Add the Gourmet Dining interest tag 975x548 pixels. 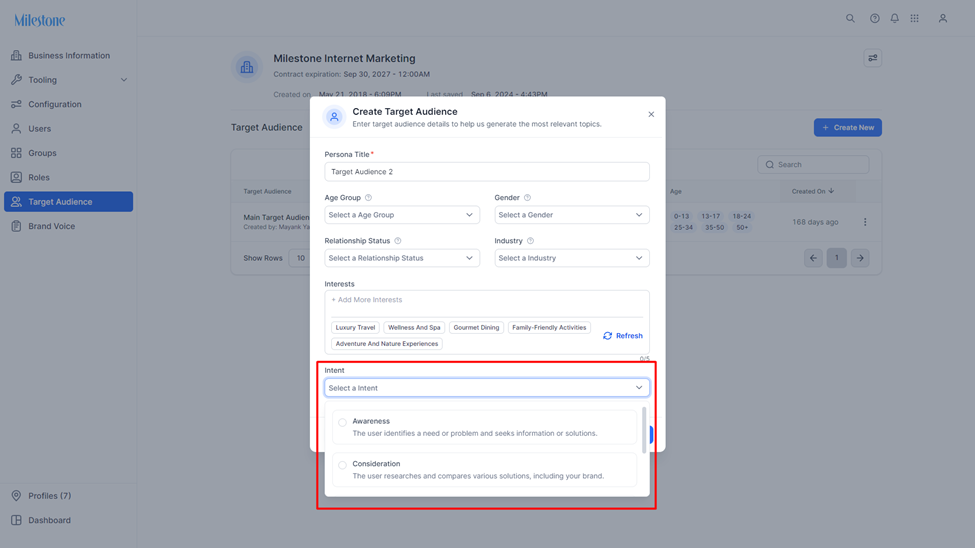pos(476,328)
